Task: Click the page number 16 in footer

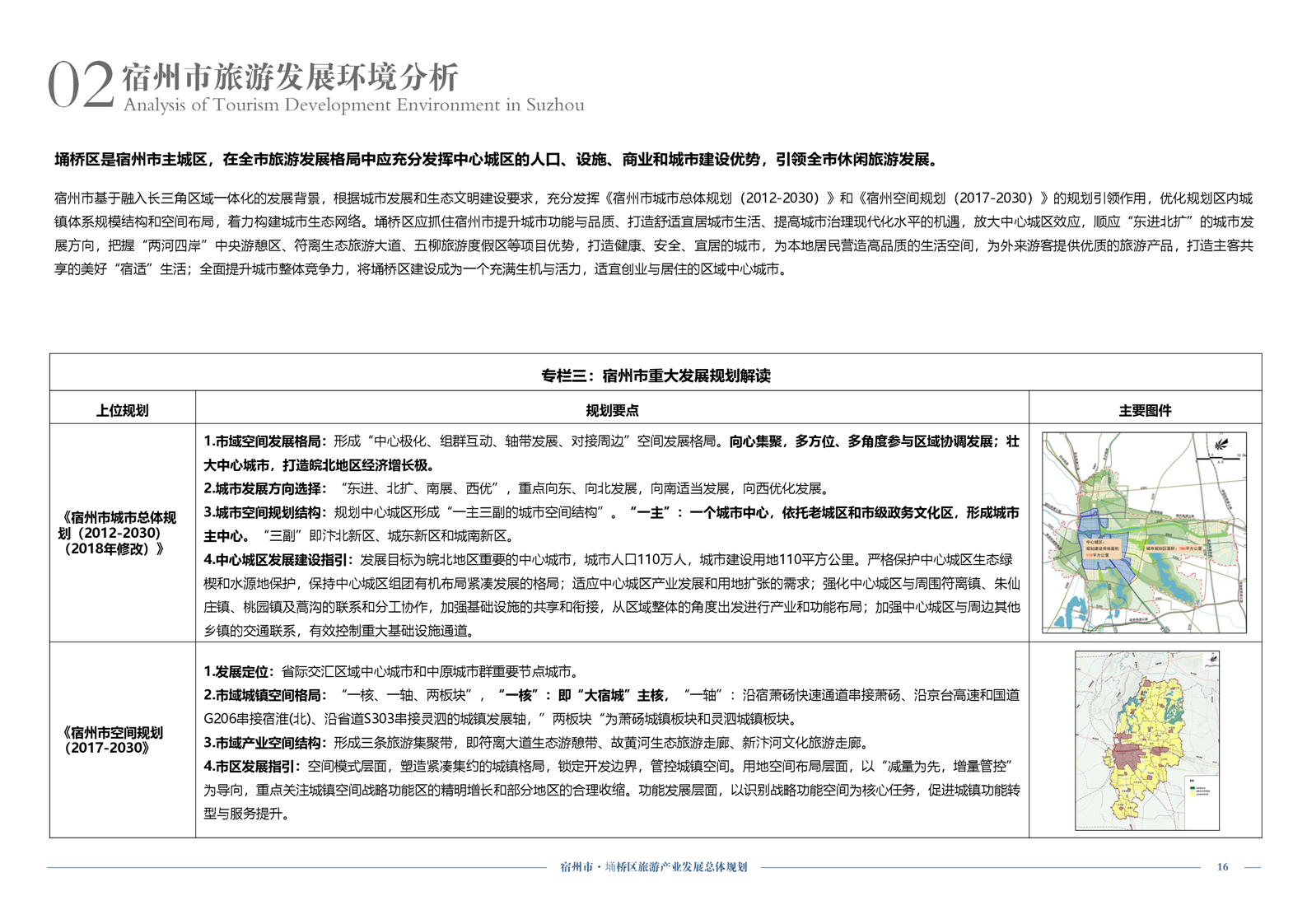Action: tap(1222, 866)
